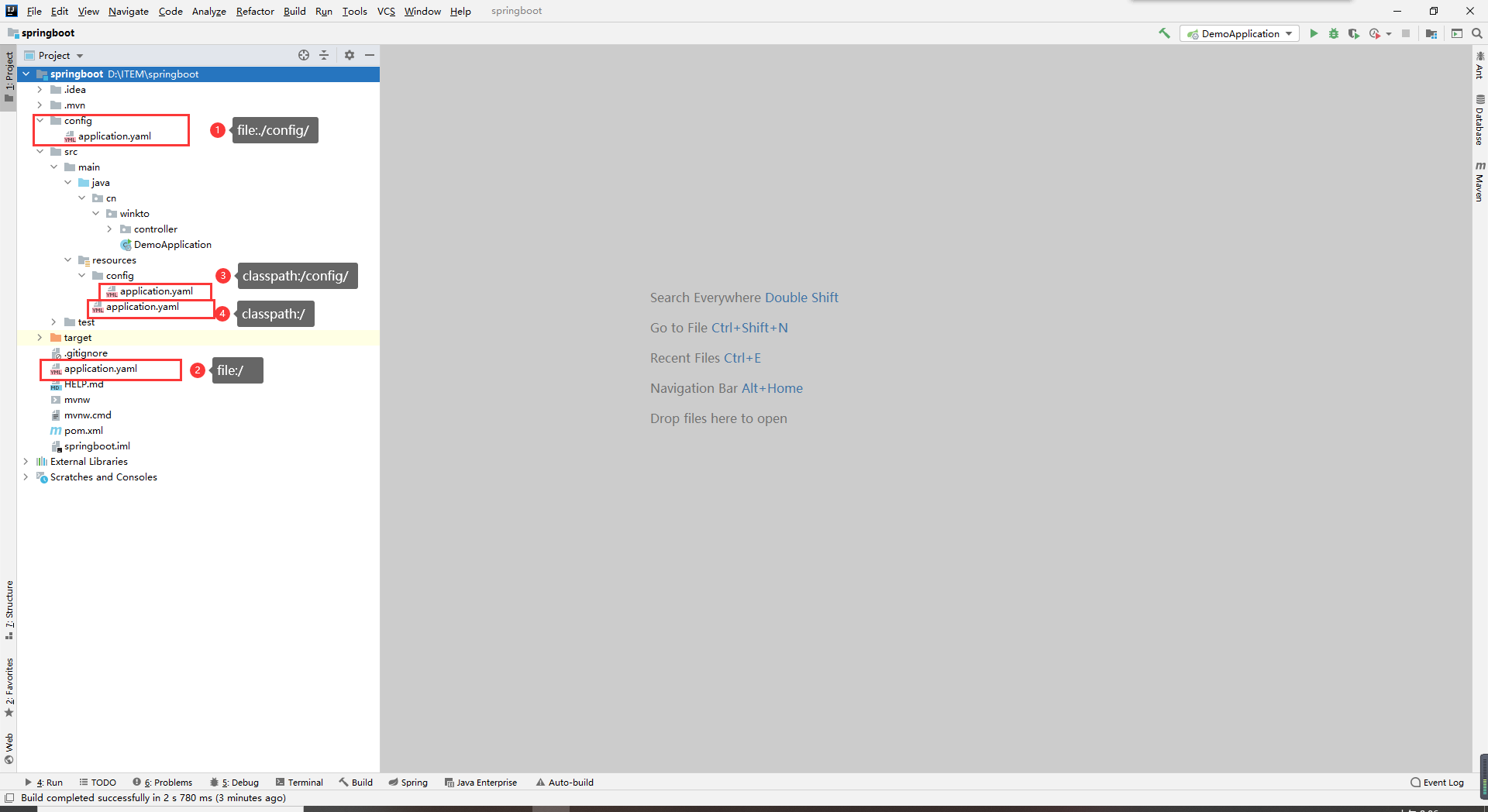The height and width of the screenshot is (812, 1488).
Task: Select pom.xml in project tree
Action: [83, 431]
